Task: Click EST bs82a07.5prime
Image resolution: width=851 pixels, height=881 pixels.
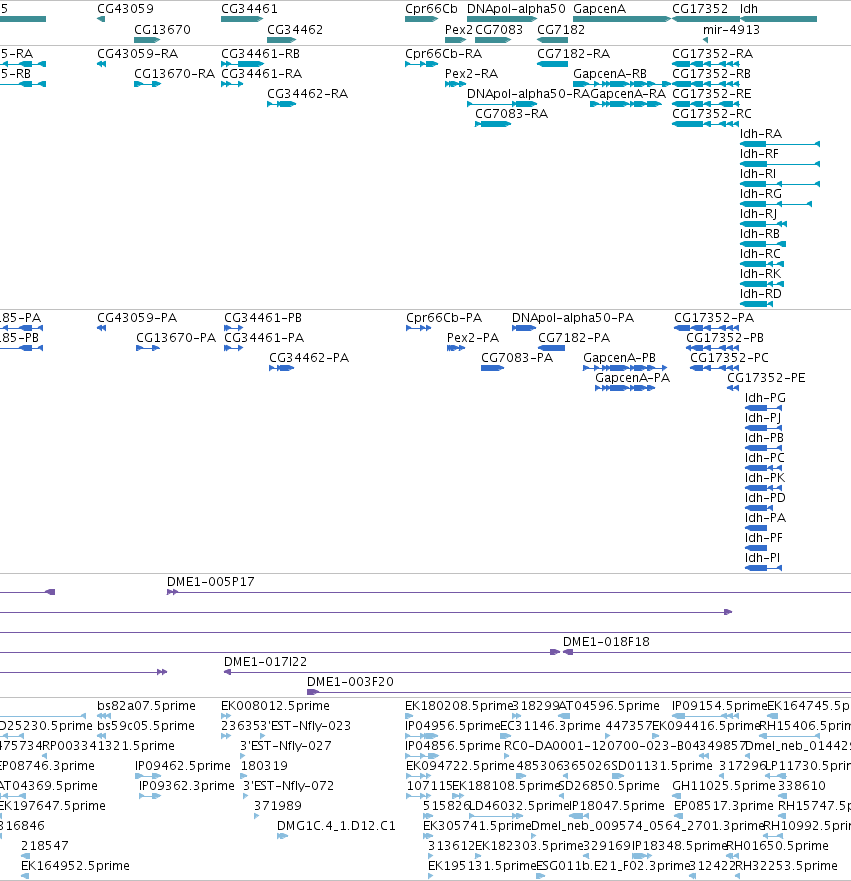Action: (x=146, y=706)
